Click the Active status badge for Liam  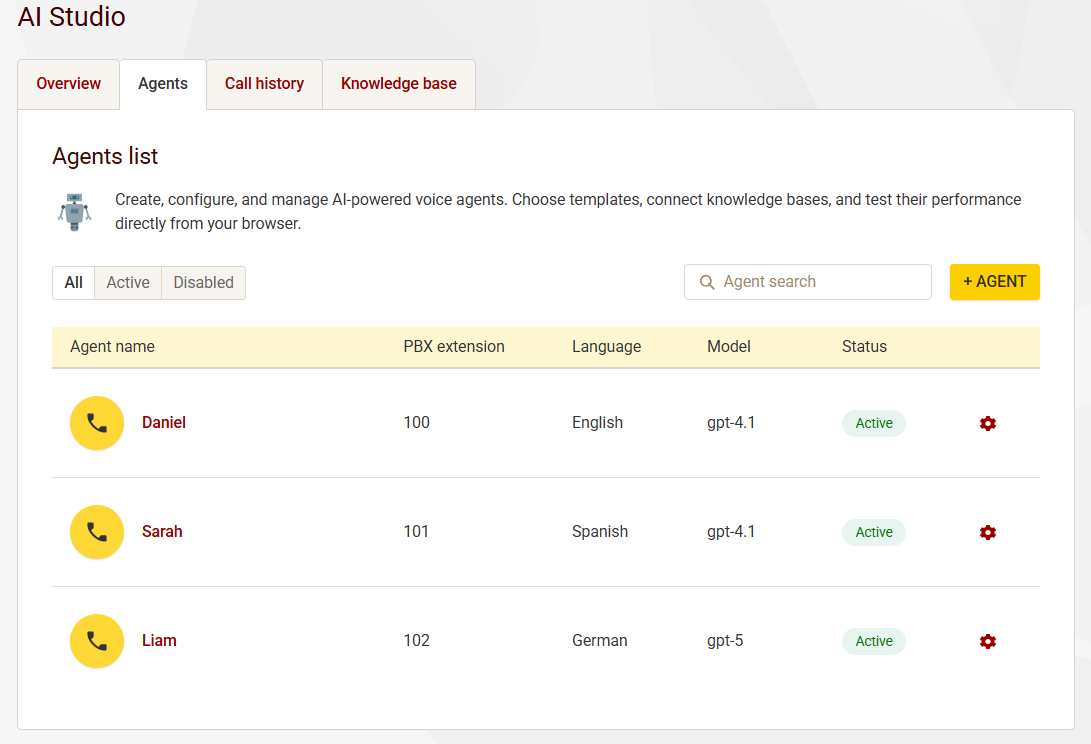point(873,641)
